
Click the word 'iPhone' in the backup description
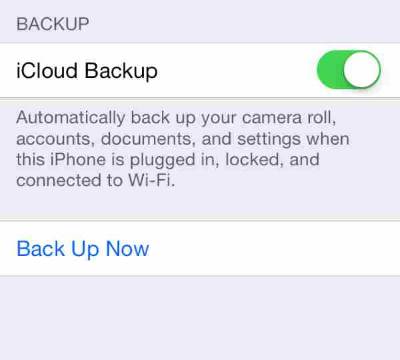pyautogui.click(x=78, y=159)
